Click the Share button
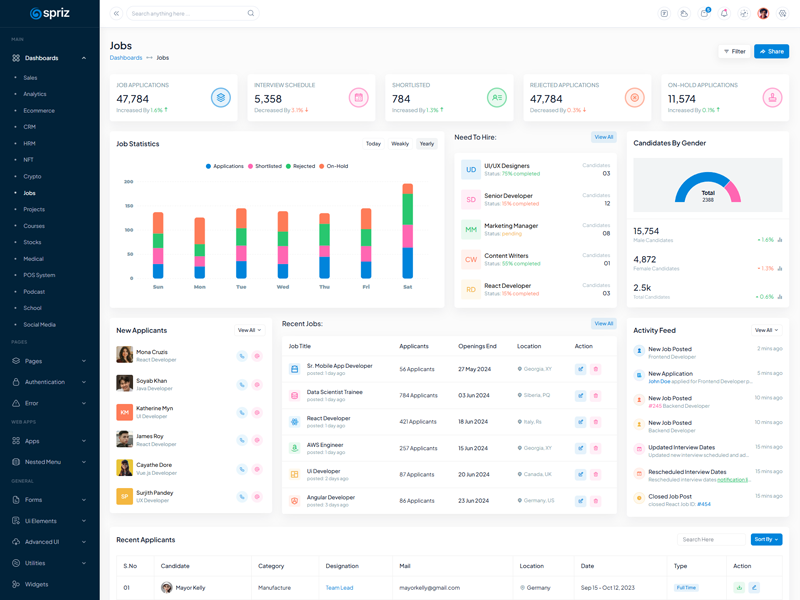800x600 pixels. 771,51
